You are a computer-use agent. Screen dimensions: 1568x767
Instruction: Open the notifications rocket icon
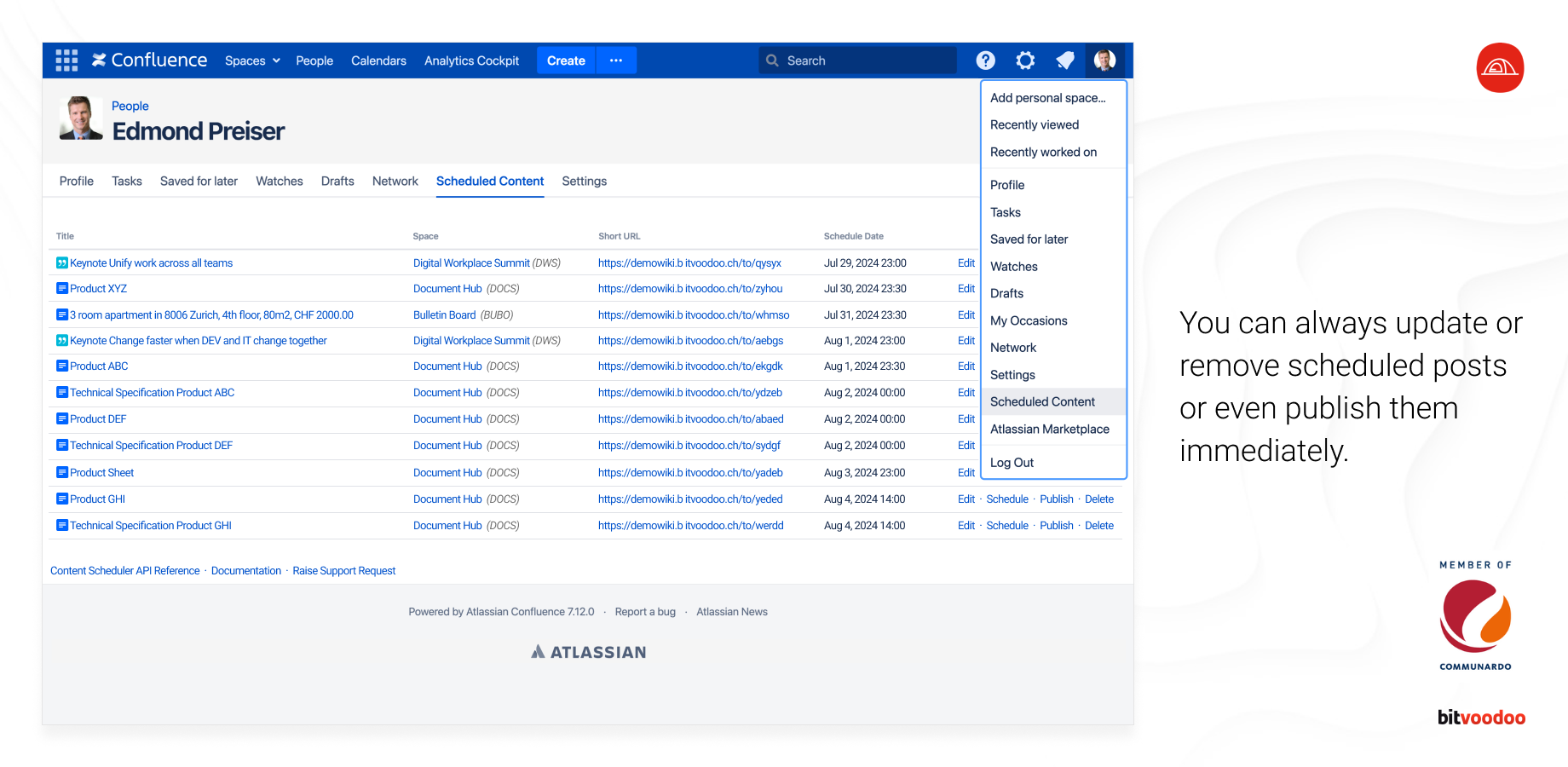coord(1065,61)
